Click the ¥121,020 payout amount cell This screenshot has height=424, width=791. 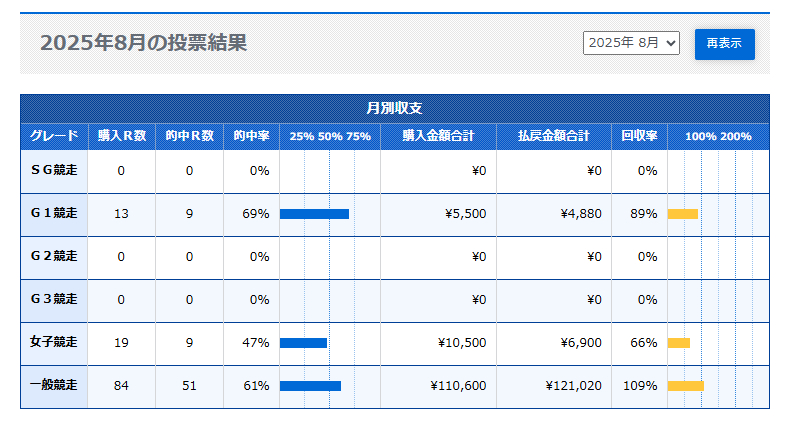pos(573,386)
